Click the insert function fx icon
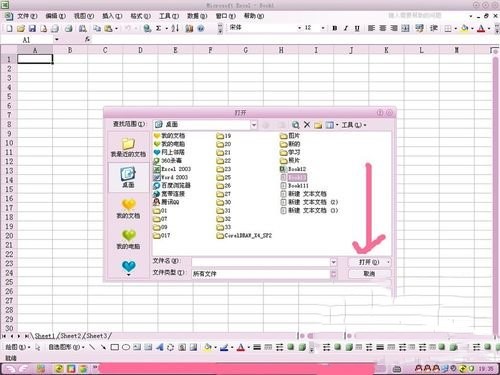Image resolution: width=500 pixels, height=375 pixels. 87,39
